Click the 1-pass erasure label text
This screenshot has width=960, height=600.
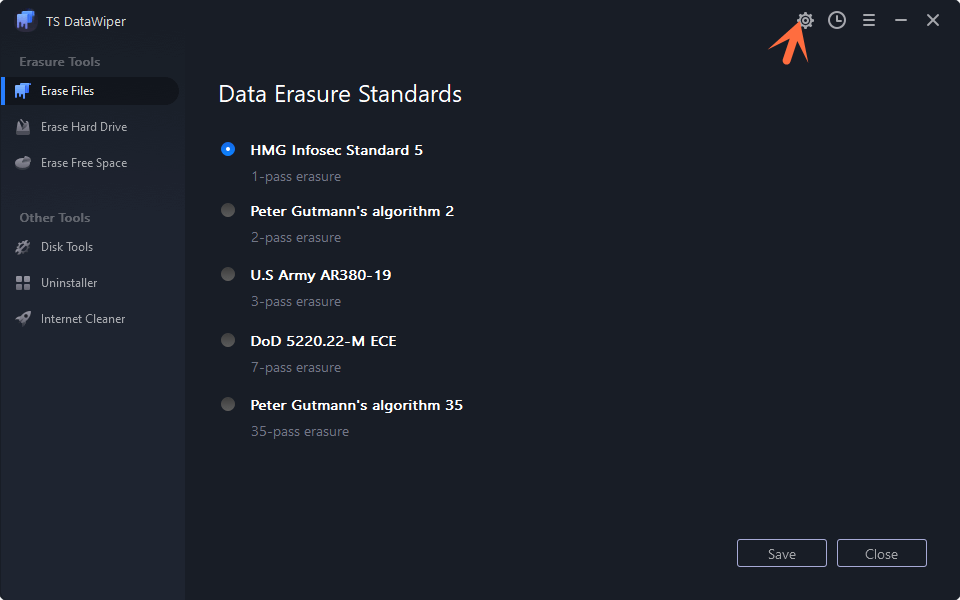[295, 176]
